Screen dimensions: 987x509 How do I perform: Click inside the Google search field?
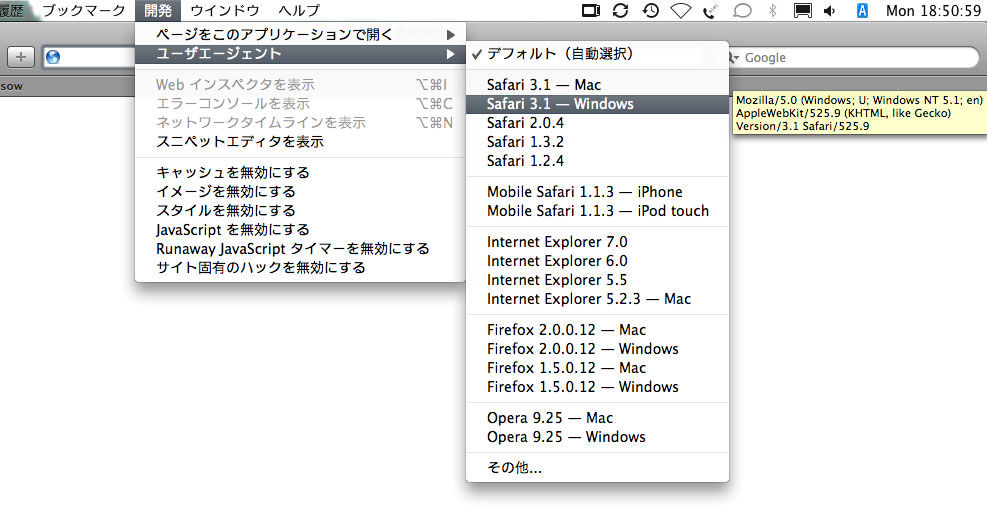pos(850,58)
